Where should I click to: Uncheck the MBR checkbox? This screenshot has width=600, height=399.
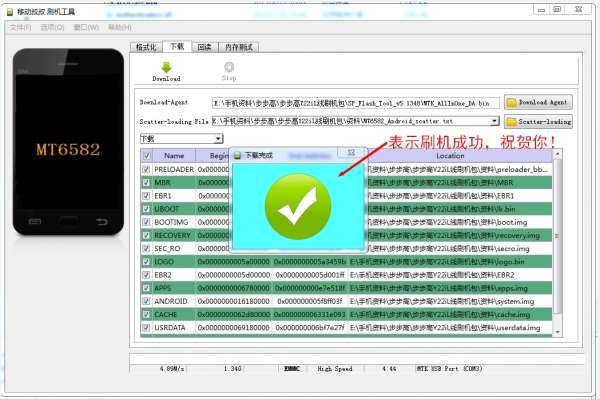146,182
